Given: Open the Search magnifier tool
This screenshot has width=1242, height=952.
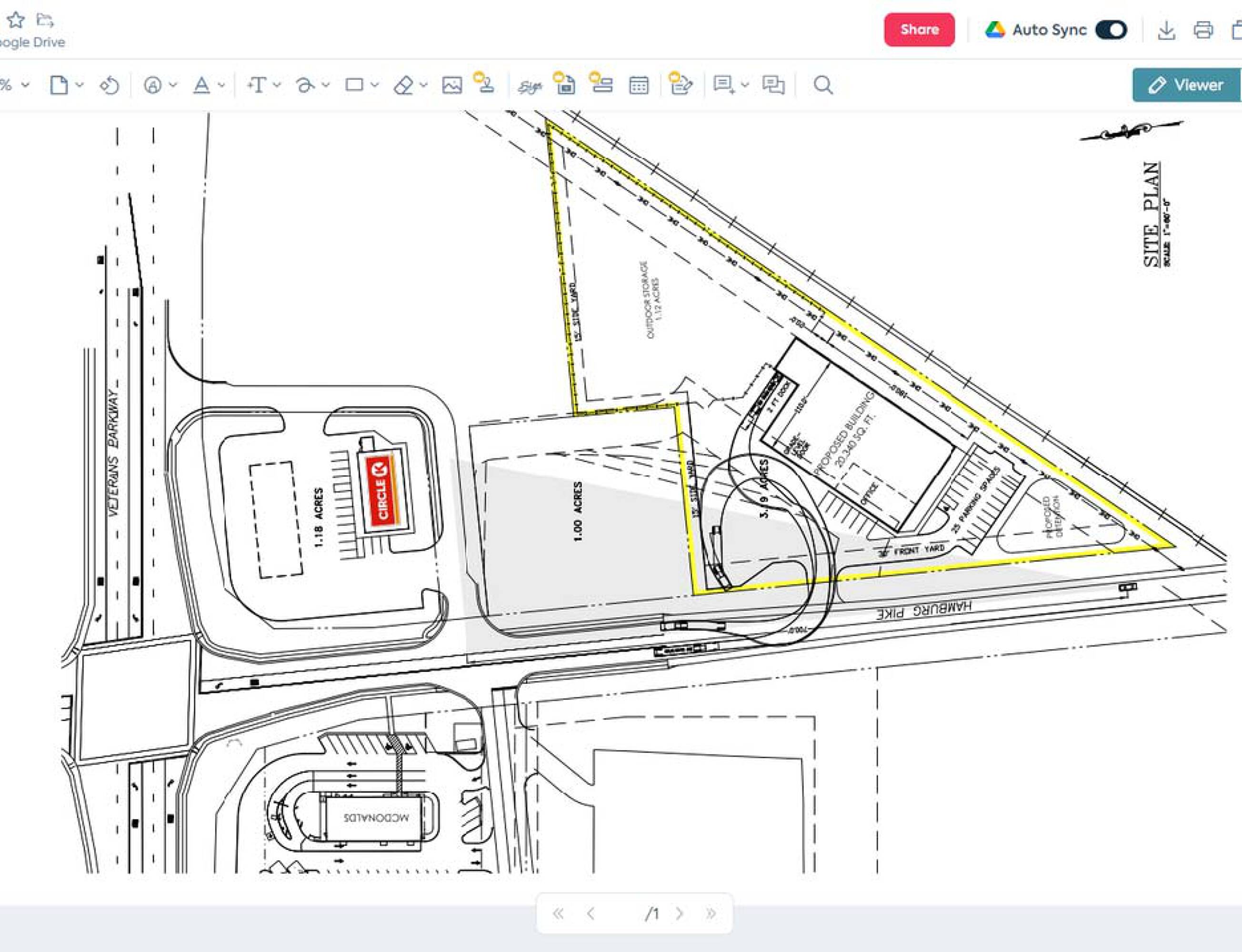Looking at the screenshot, I should tap(823, 86).
